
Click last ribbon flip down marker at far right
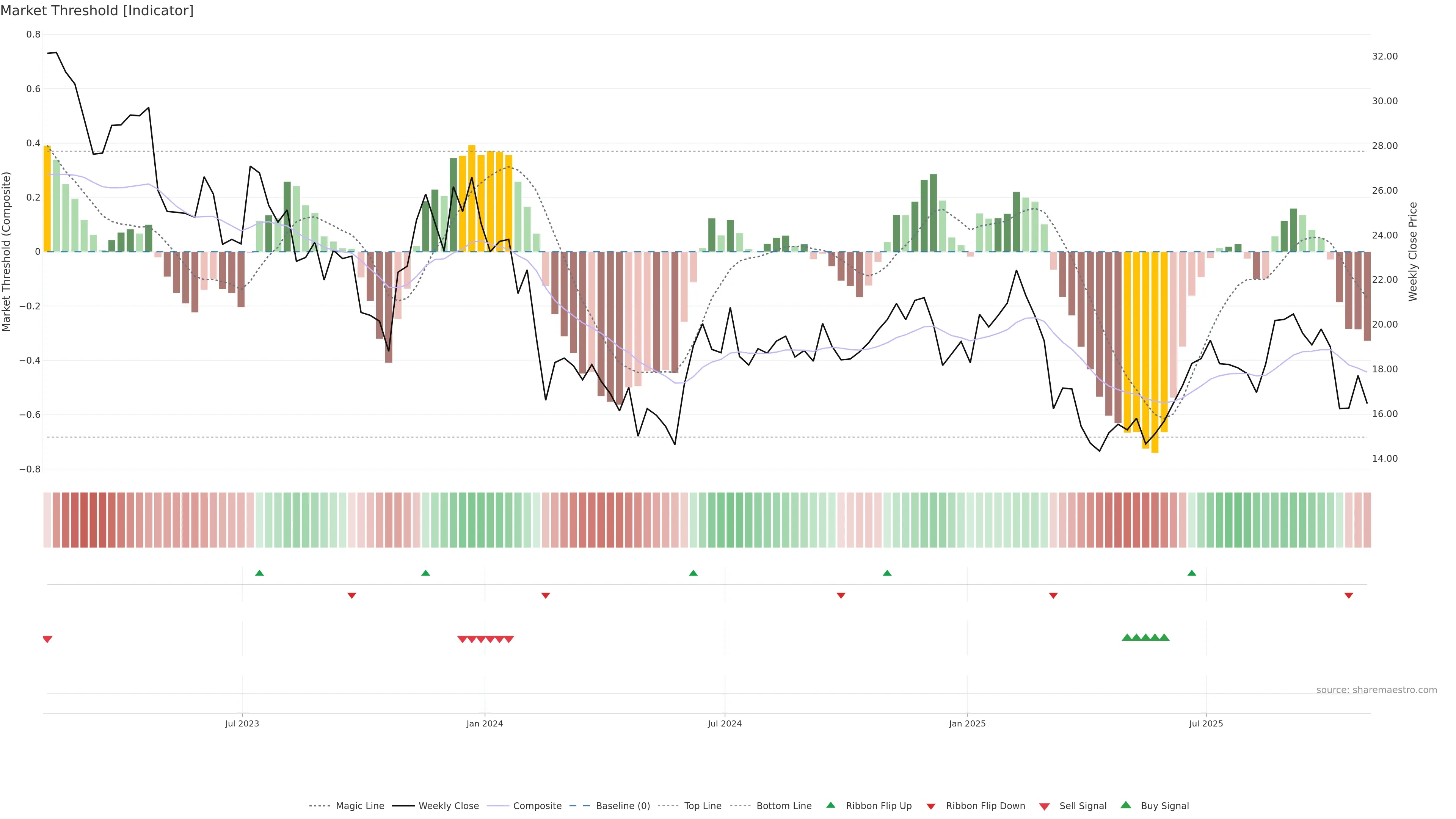pos(1349,595)
